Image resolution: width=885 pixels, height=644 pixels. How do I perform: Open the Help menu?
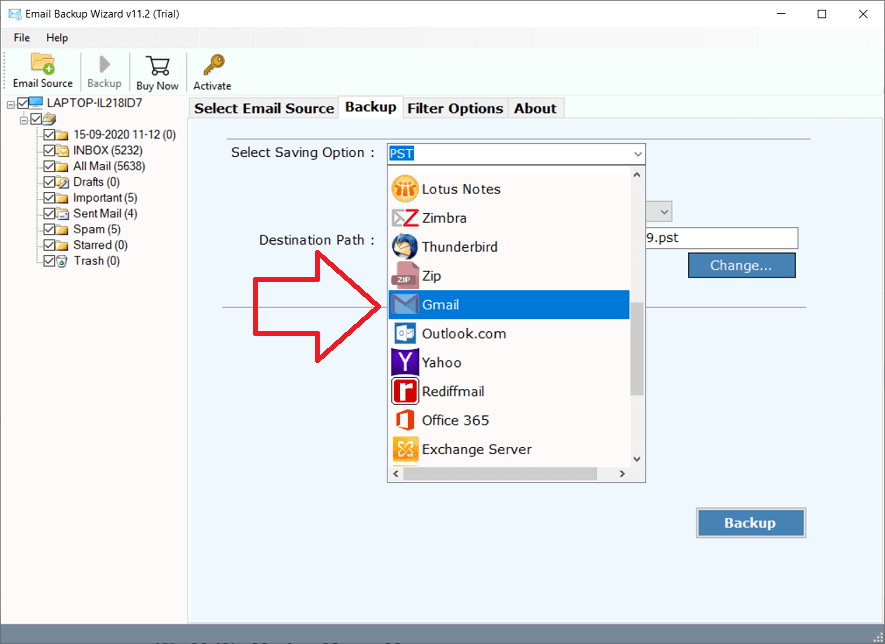tap(57, 38)
